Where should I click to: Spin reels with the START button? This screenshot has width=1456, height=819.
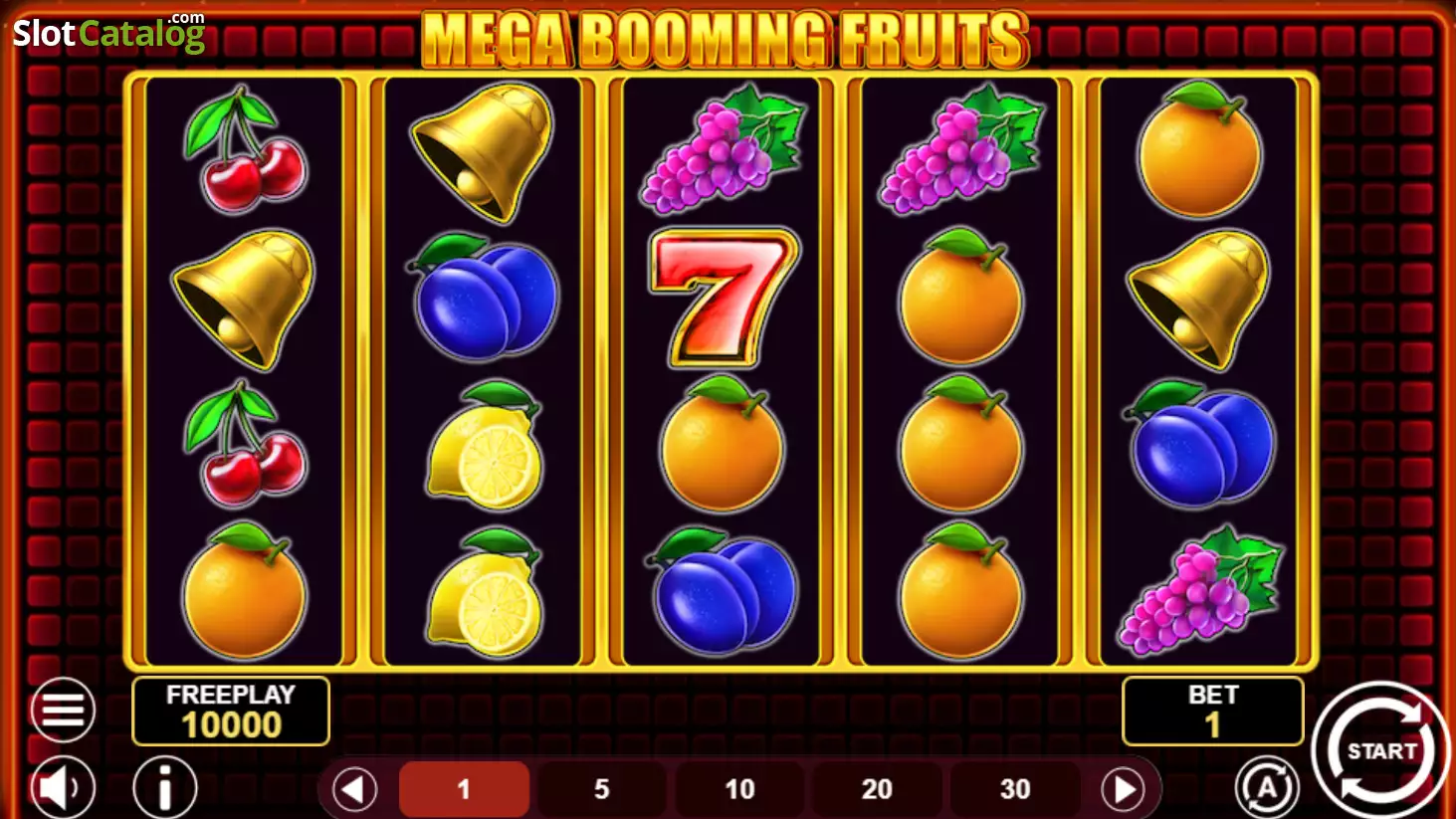pyautogui.click(x=1380, y=750)
